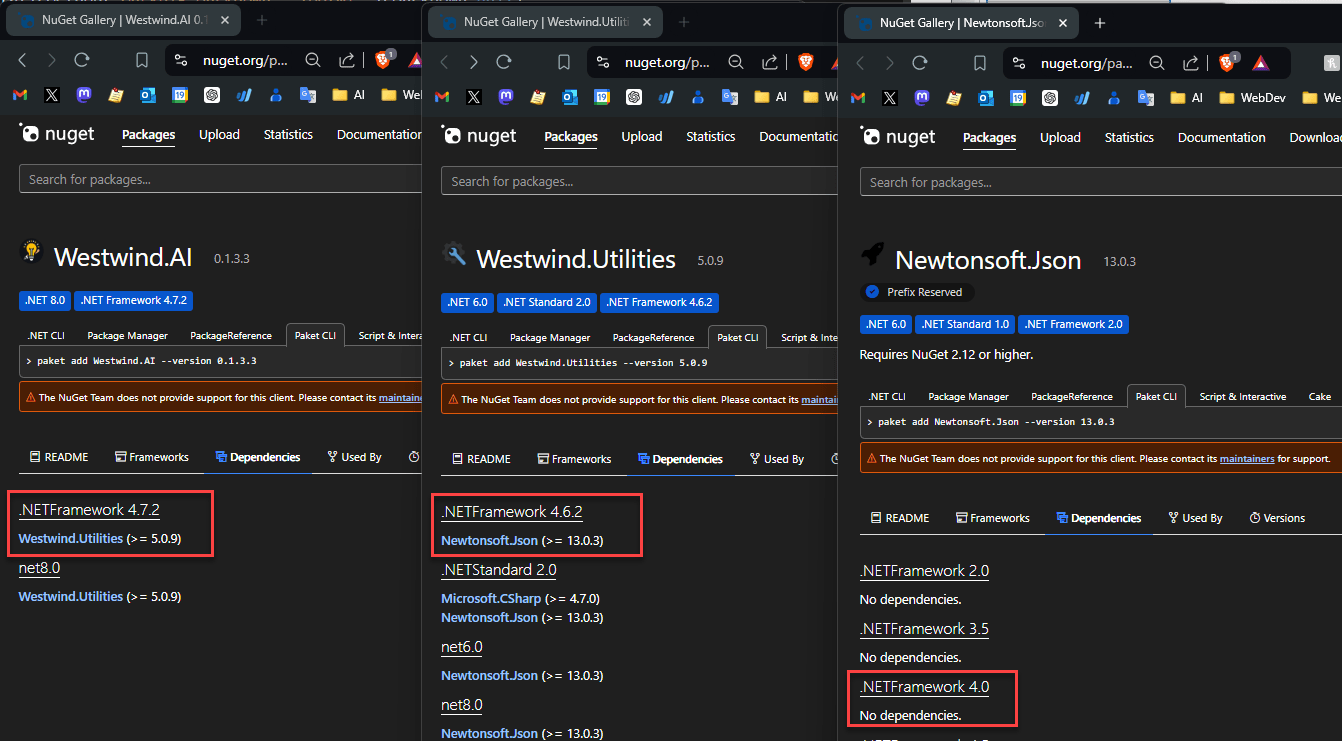Click the zoom-out magnifier in the Newtonsoft.Json address bar
This screenshot has height=741, width=1342.
point(1157,63)
